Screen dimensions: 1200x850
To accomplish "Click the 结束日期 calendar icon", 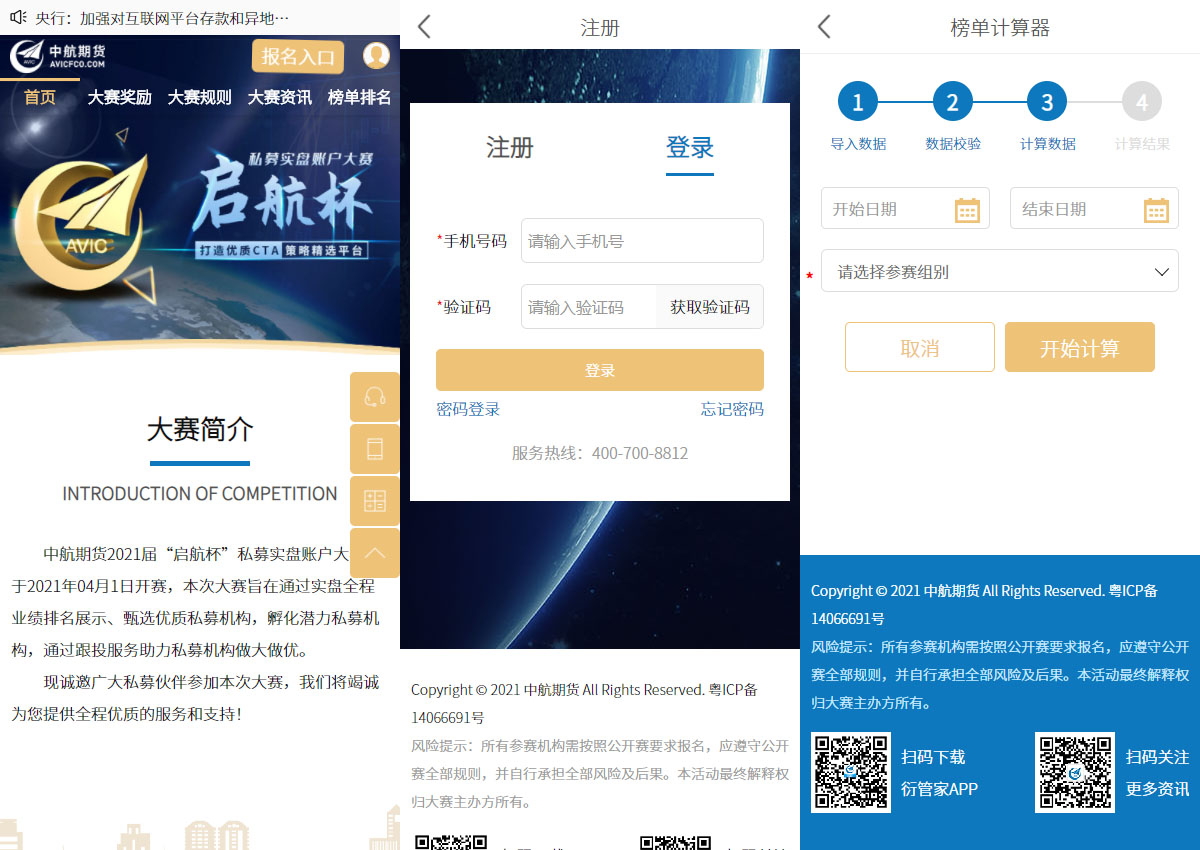I will point(1156,209).
